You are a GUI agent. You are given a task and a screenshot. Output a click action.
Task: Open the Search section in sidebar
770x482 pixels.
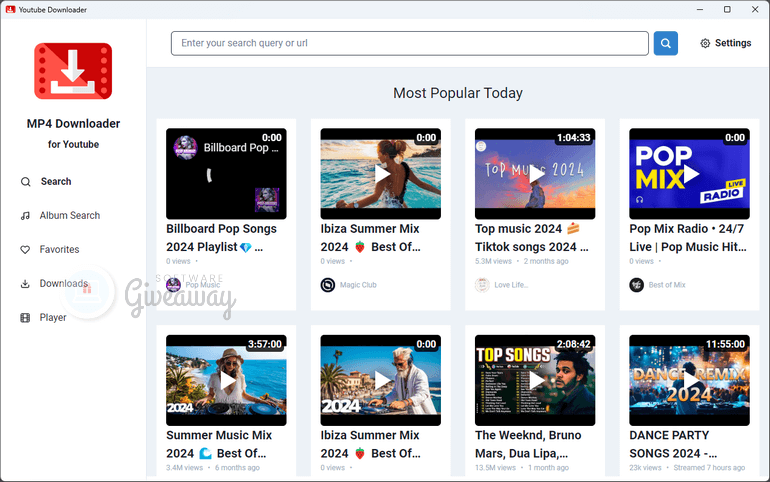[x=55, y=182]
